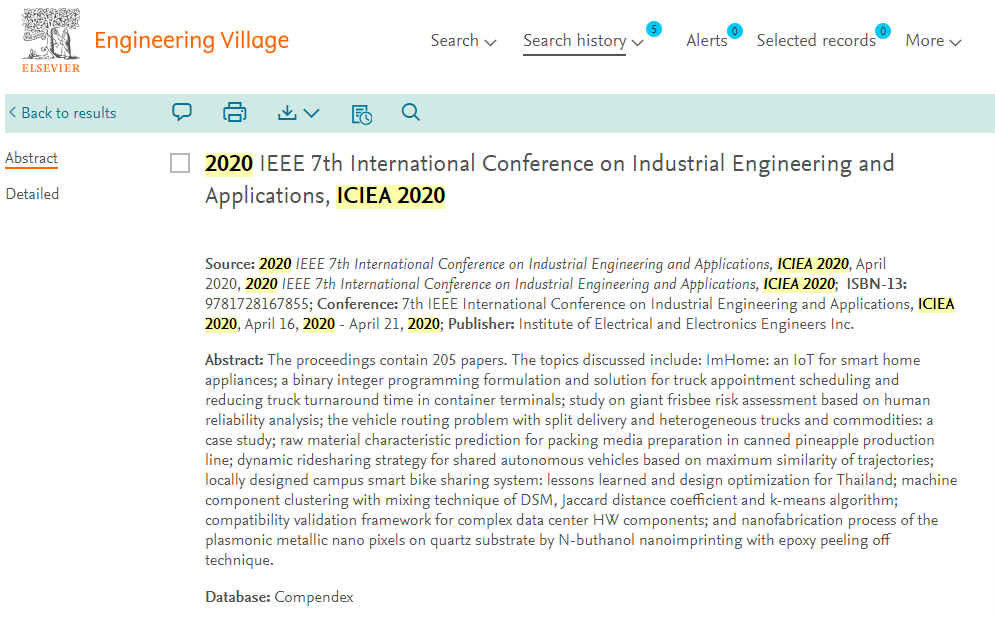Print this record using the printer icon

[x=235, y=113]
